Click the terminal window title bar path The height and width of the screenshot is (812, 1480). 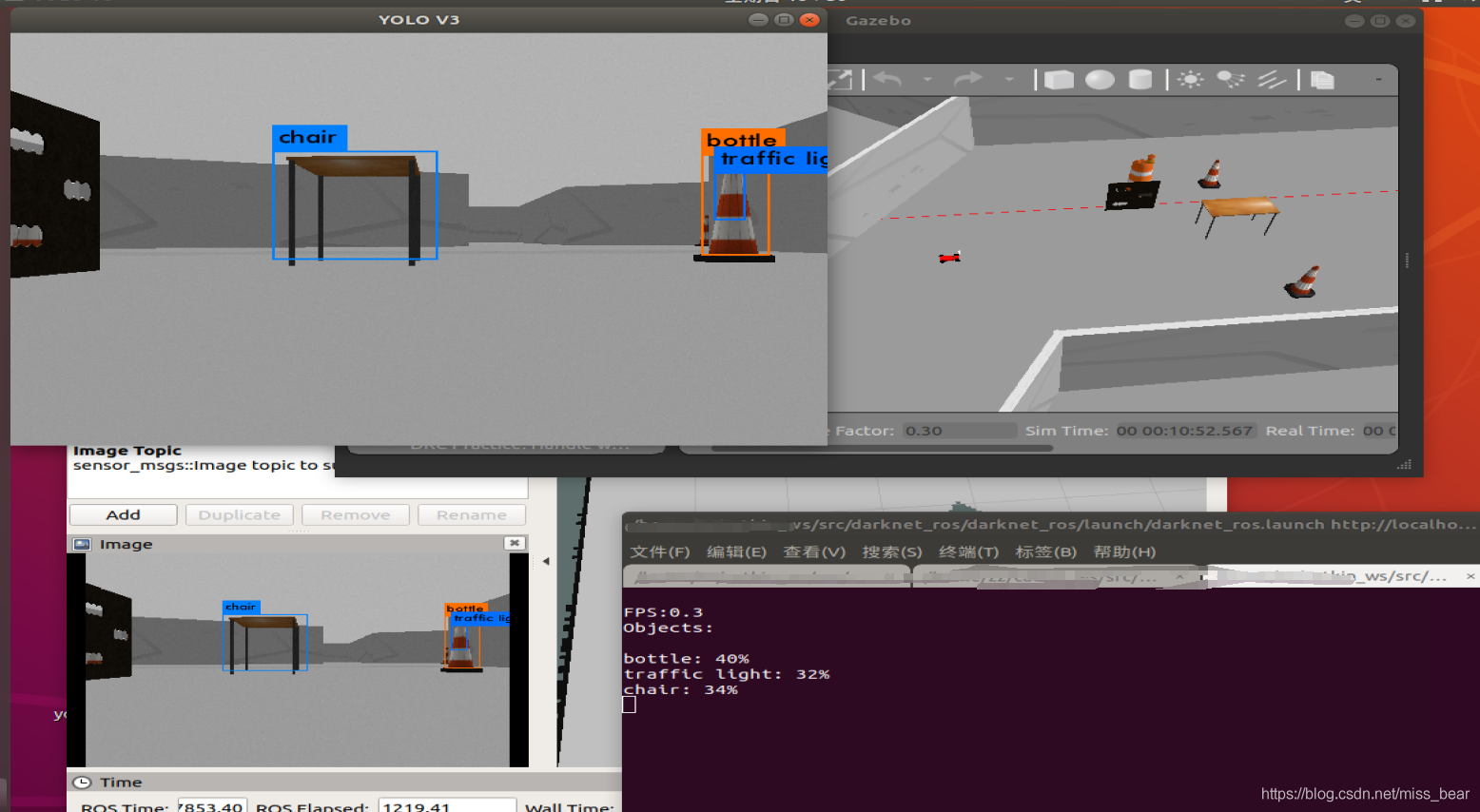1051,524
